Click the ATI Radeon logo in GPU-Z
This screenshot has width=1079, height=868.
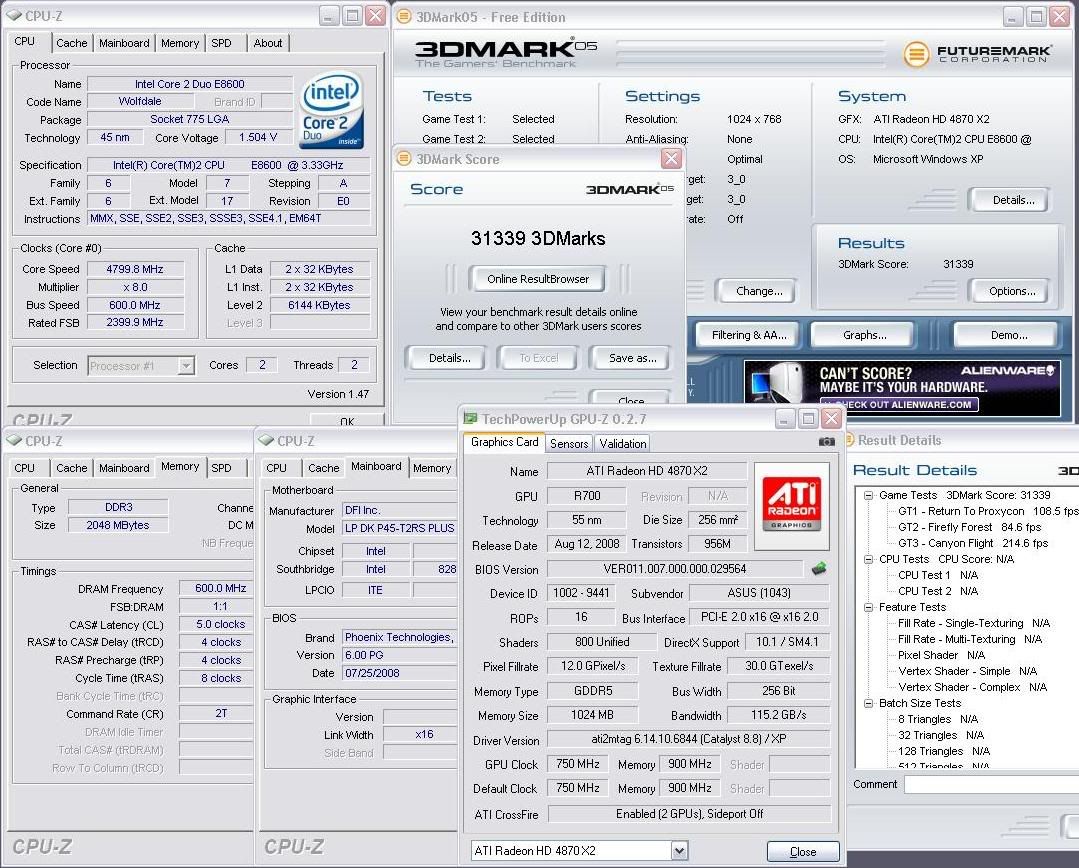coord(791,506)
